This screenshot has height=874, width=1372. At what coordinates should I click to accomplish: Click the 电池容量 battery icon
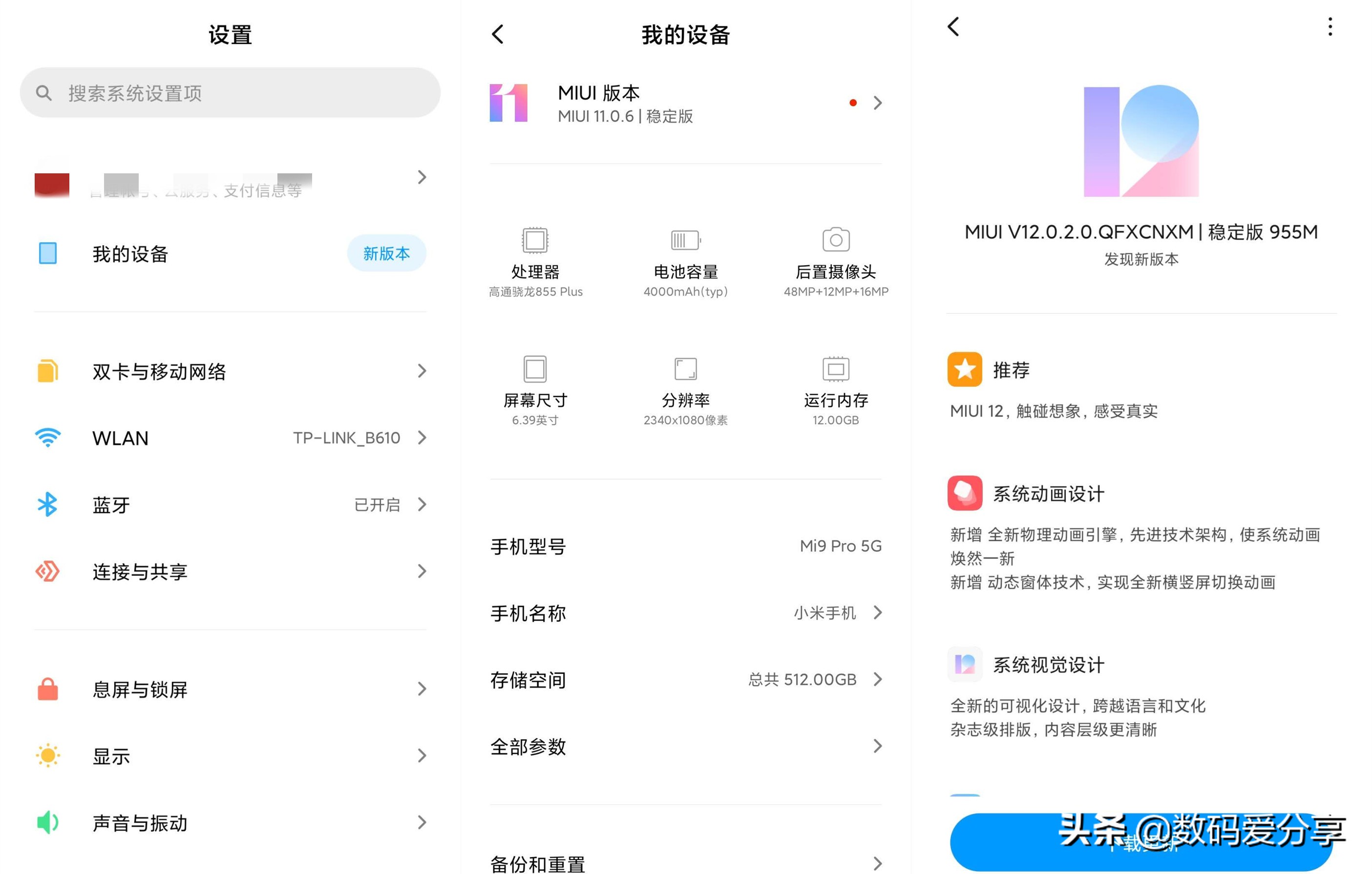tap(685, 240)
